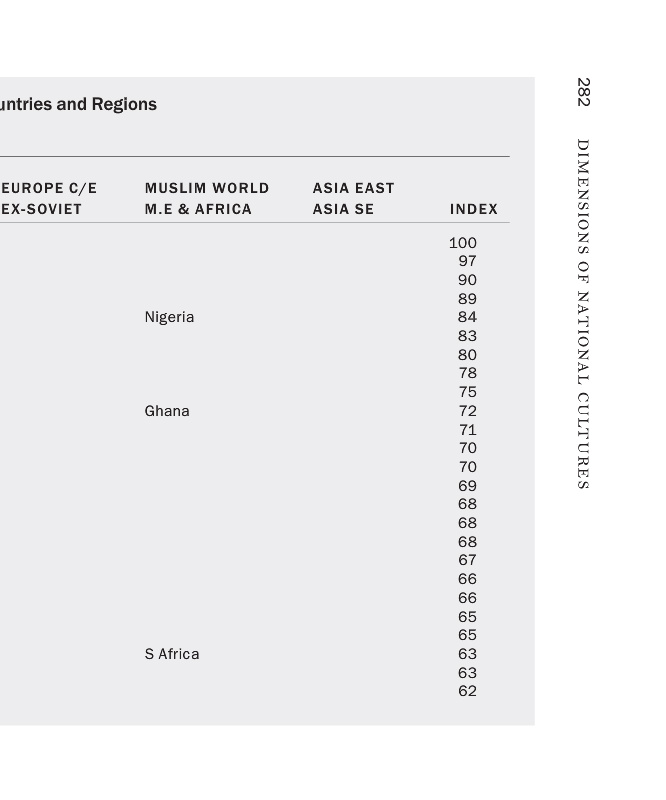Select the ASIA SE subheader text

click(343, 209)
